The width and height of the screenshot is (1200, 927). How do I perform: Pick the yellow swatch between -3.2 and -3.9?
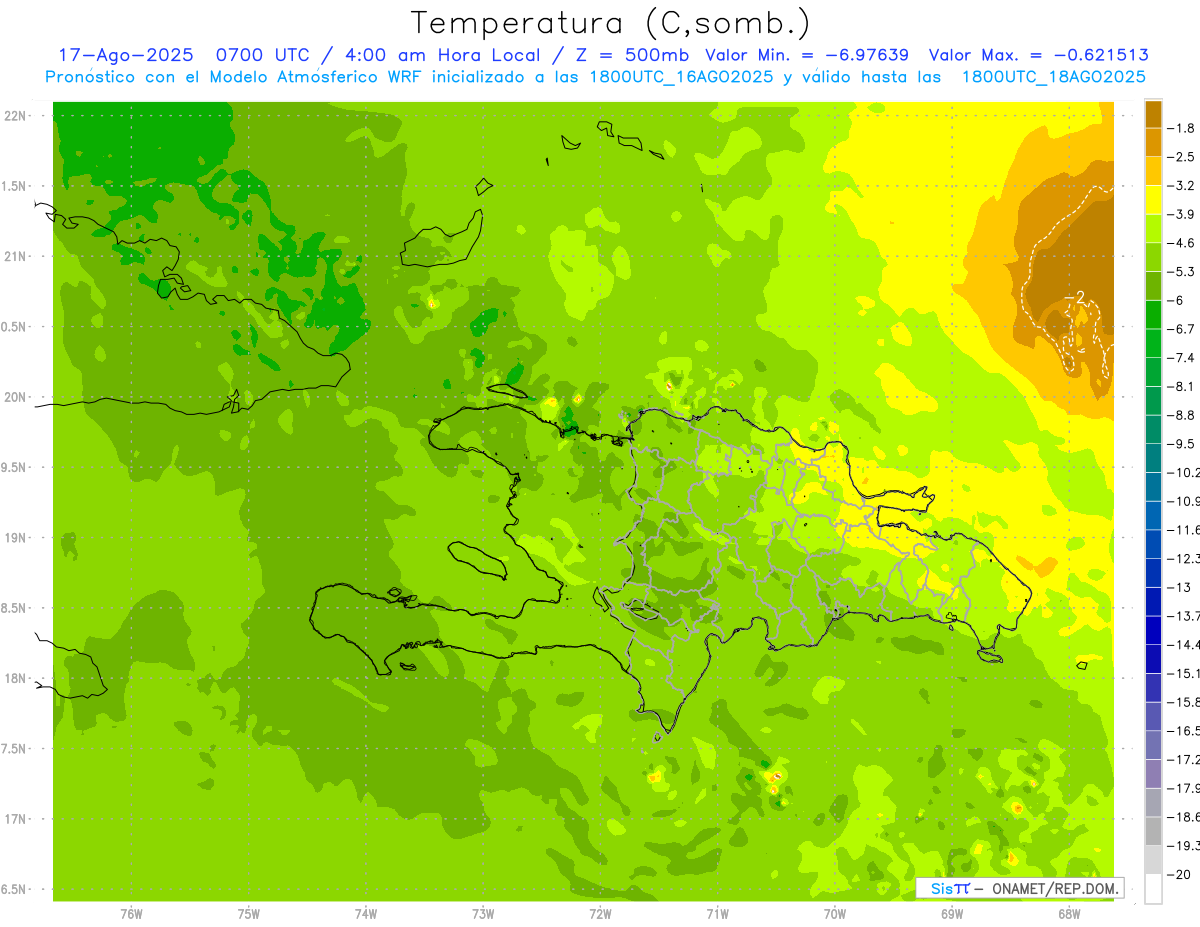pyautogui.click(x=1153, y=200)
